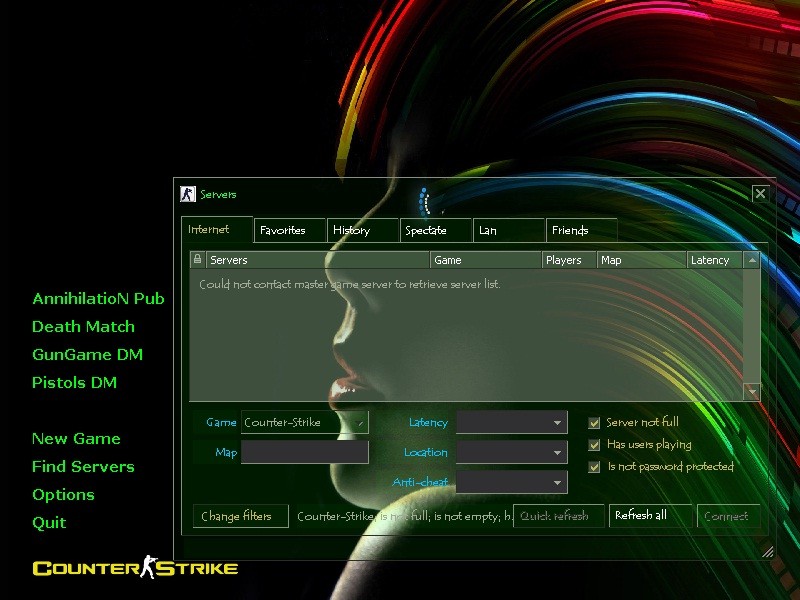
Task: Click the padlock icon in the server list header
Action: point(197,259)
